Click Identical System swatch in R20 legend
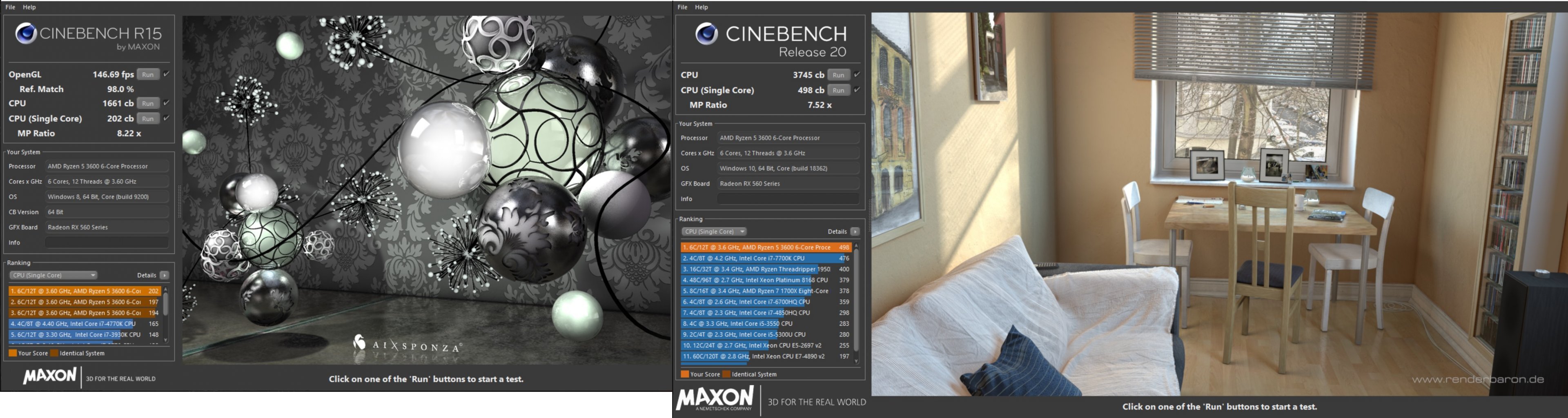Image resolution: width=1568 pixels, height=418 pixels. point(726,374)
